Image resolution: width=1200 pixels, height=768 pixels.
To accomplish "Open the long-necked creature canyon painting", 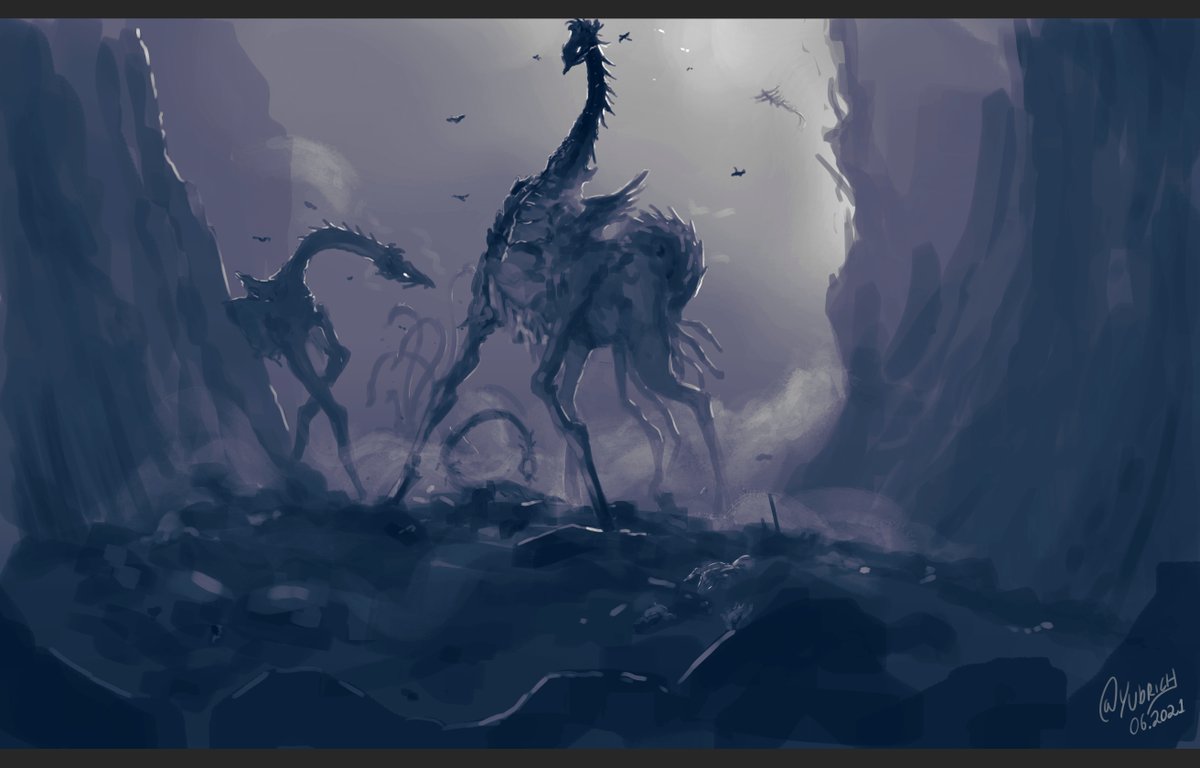I will (600, 384).
